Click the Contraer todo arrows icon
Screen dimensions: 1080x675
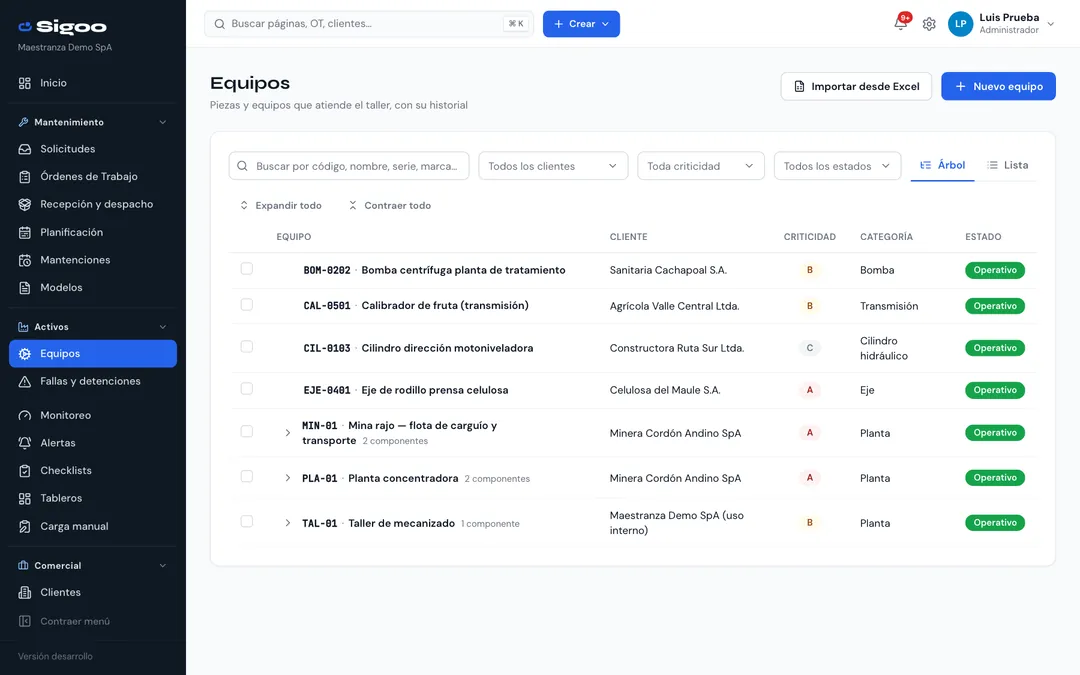(353, 206)
